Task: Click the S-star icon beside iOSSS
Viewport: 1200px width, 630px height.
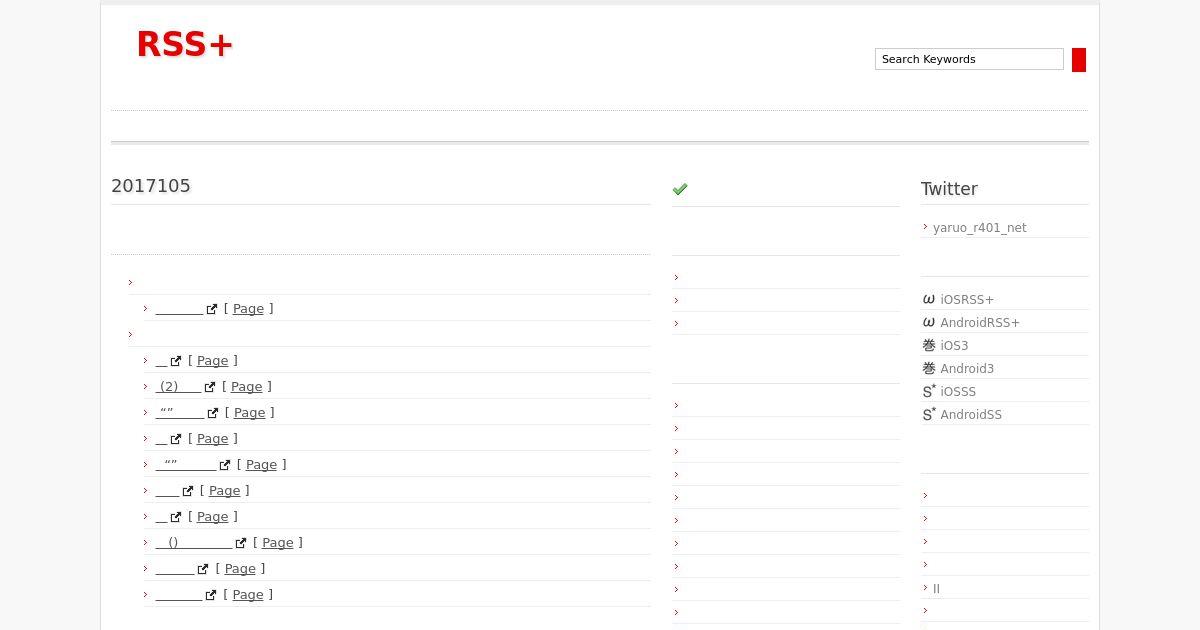Action: pyautogui.click(x=929, y=391)
